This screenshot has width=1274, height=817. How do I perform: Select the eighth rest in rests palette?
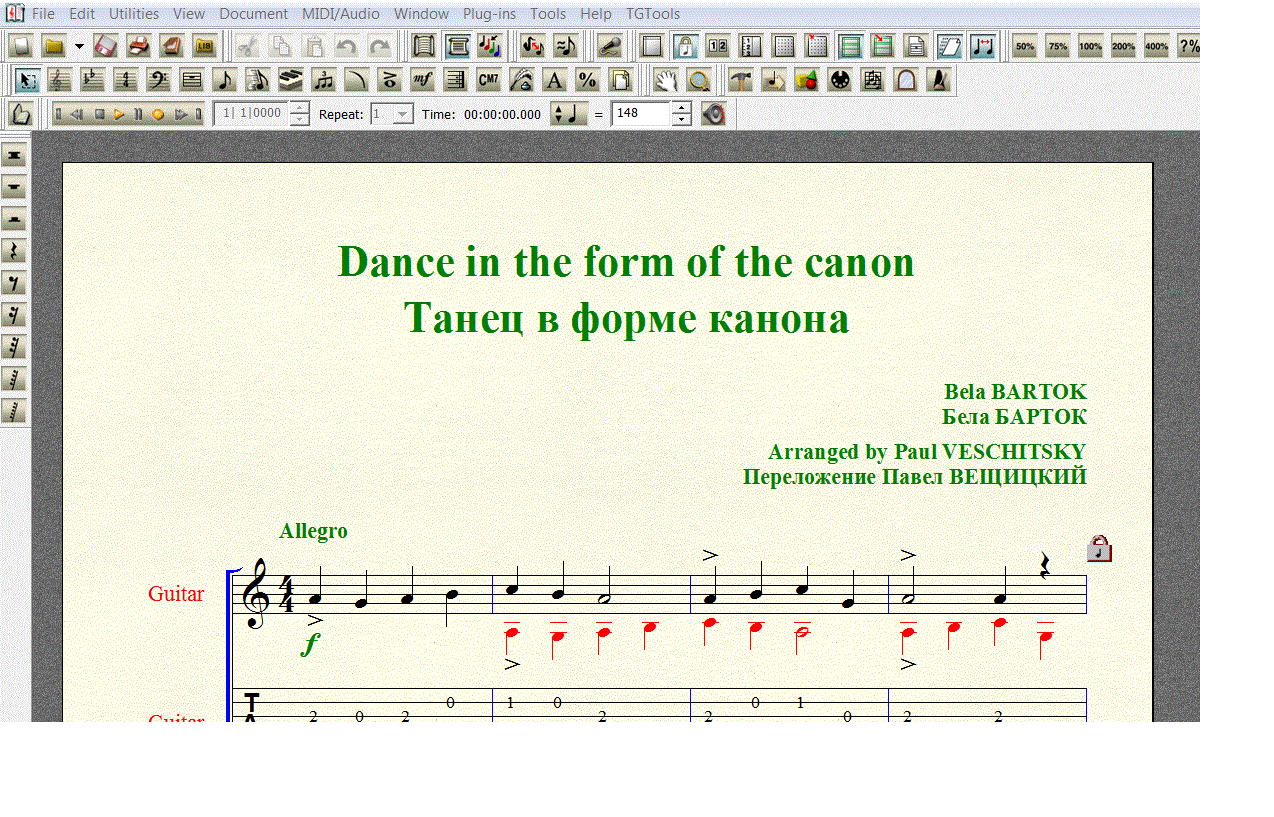pyautogui.click(x=14, y=283)
